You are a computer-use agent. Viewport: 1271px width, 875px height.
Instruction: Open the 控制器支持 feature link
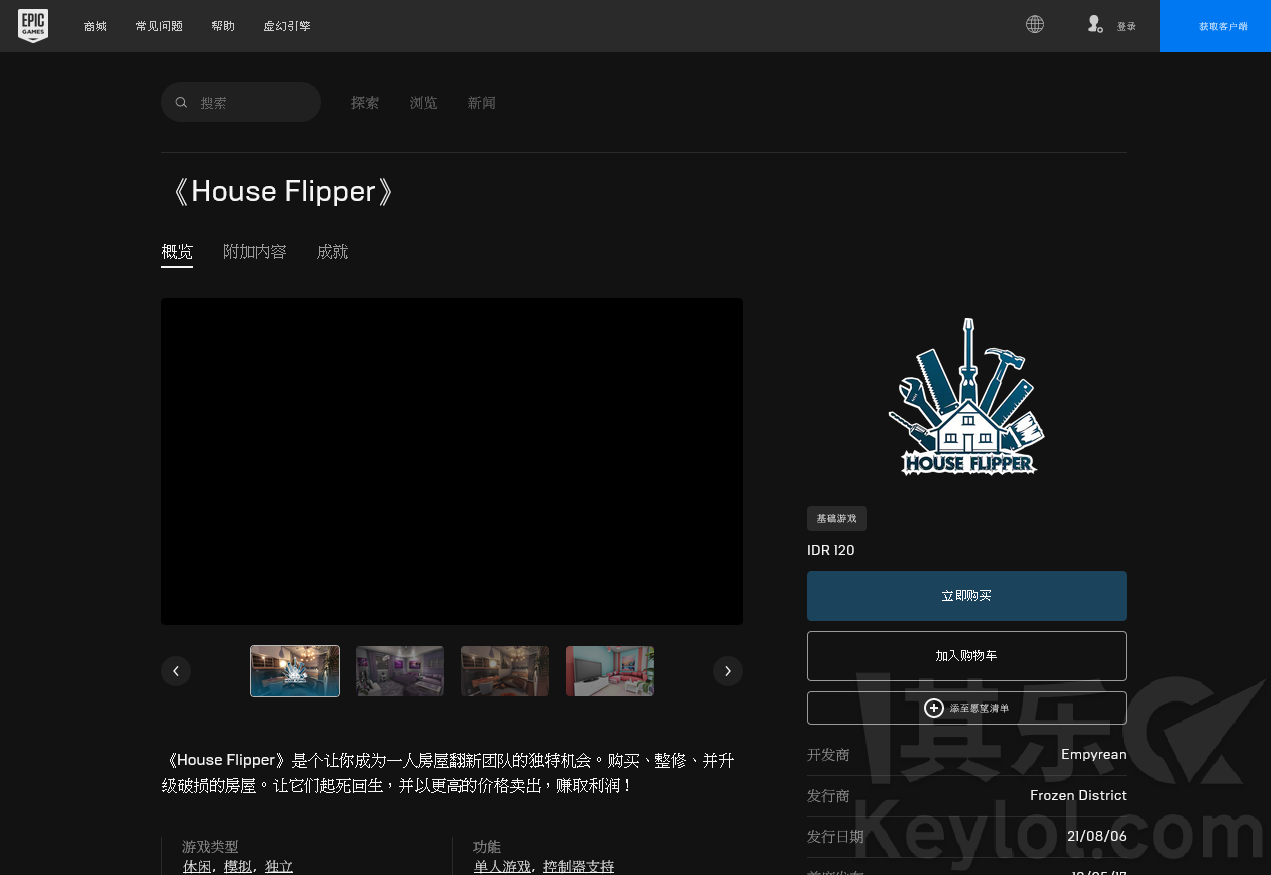pos(578,867)
